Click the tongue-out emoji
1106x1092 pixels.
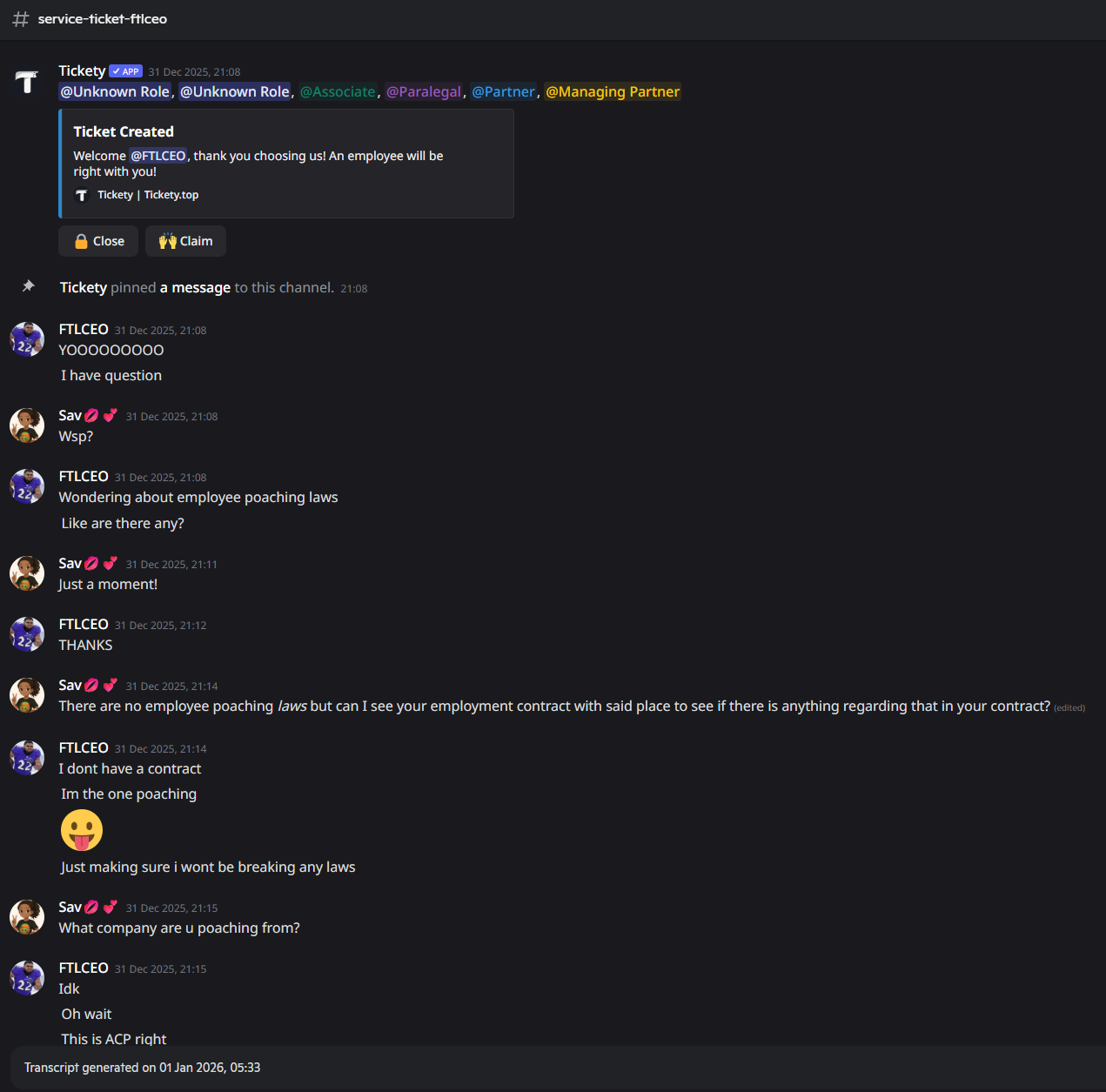(82, 830)
